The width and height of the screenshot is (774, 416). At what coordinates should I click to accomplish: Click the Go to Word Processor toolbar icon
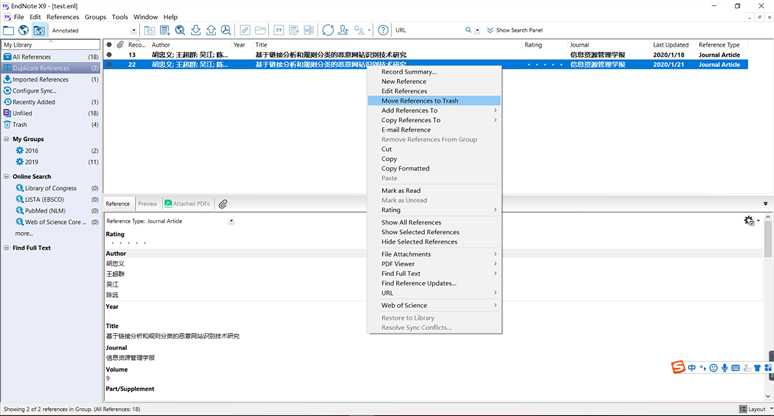pos(309,30)
